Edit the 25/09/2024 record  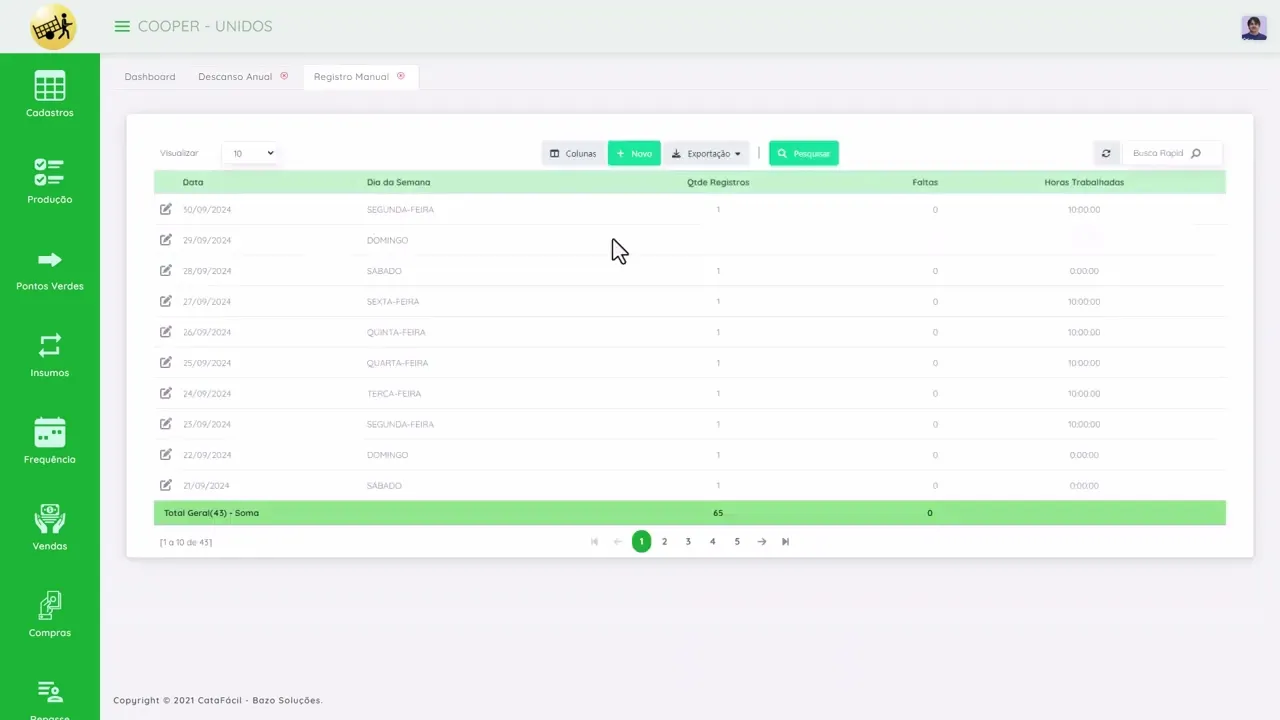tap(166, 362)
